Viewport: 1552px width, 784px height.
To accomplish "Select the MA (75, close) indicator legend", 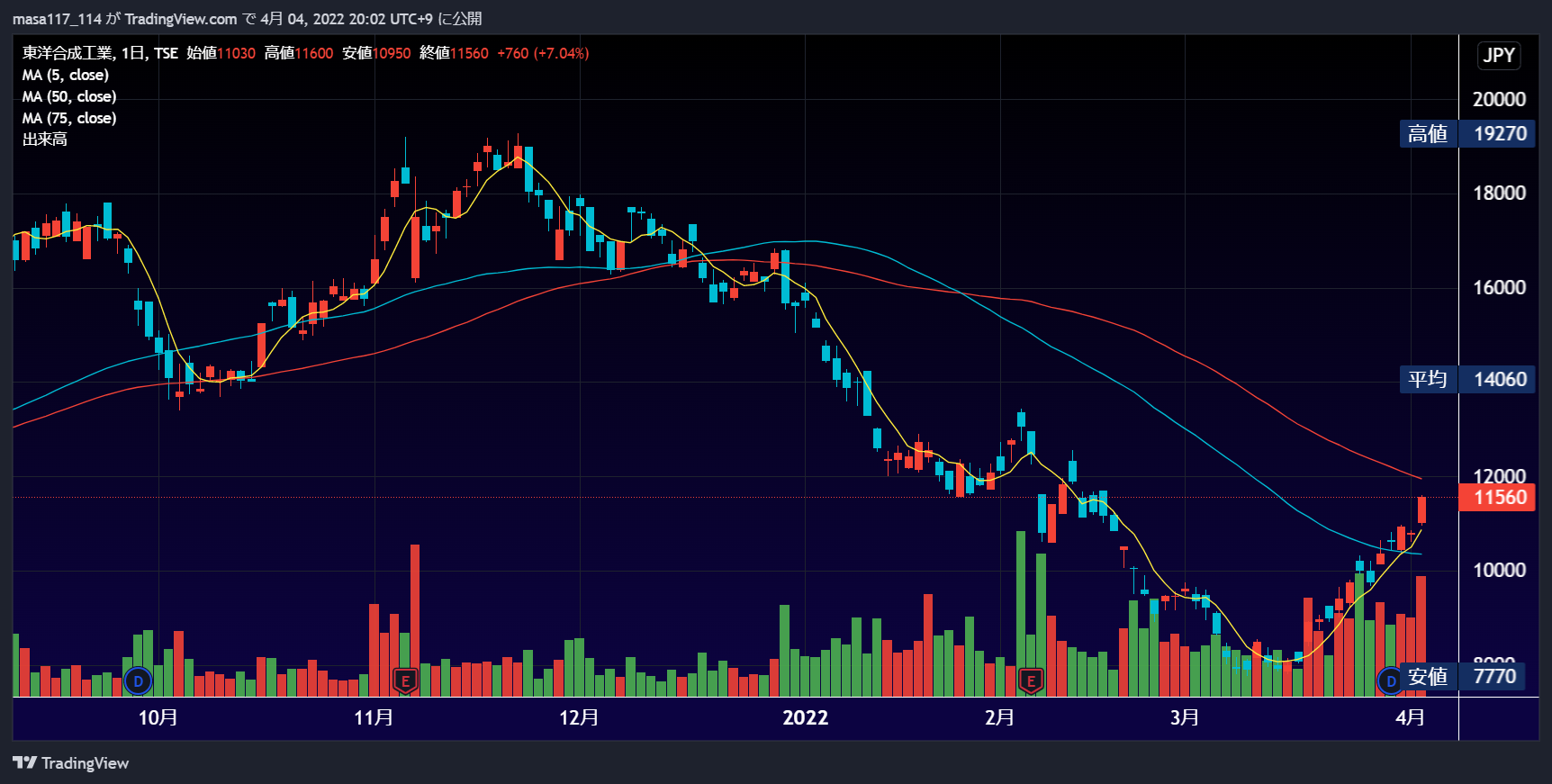I will [x=69, y=118].
